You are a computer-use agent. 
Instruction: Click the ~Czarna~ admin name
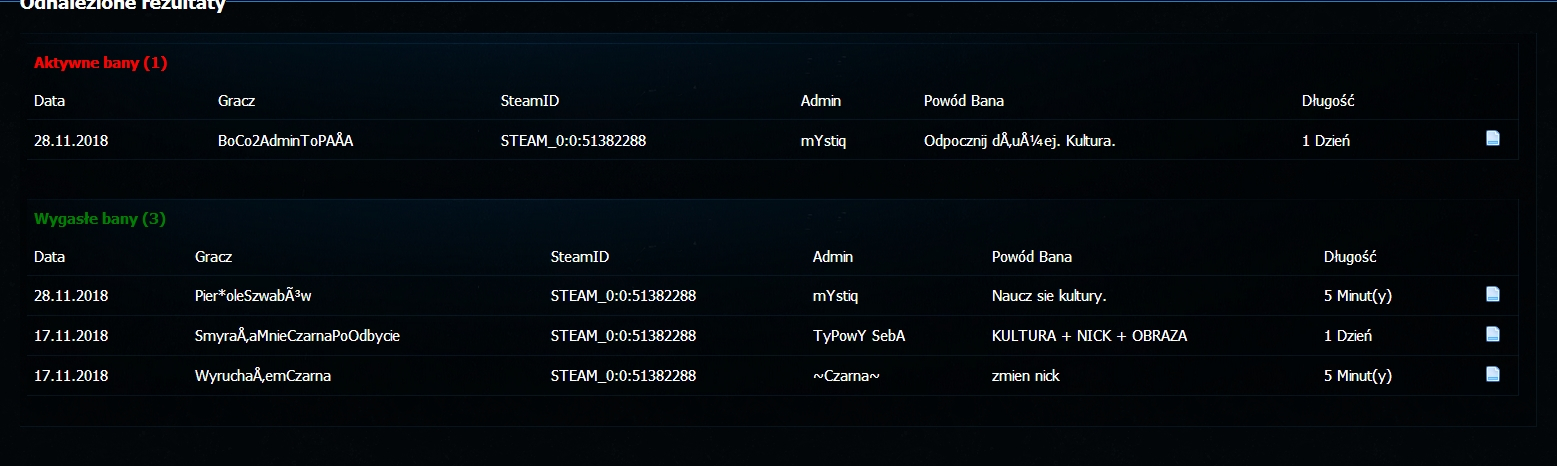(x=845, y=376)
